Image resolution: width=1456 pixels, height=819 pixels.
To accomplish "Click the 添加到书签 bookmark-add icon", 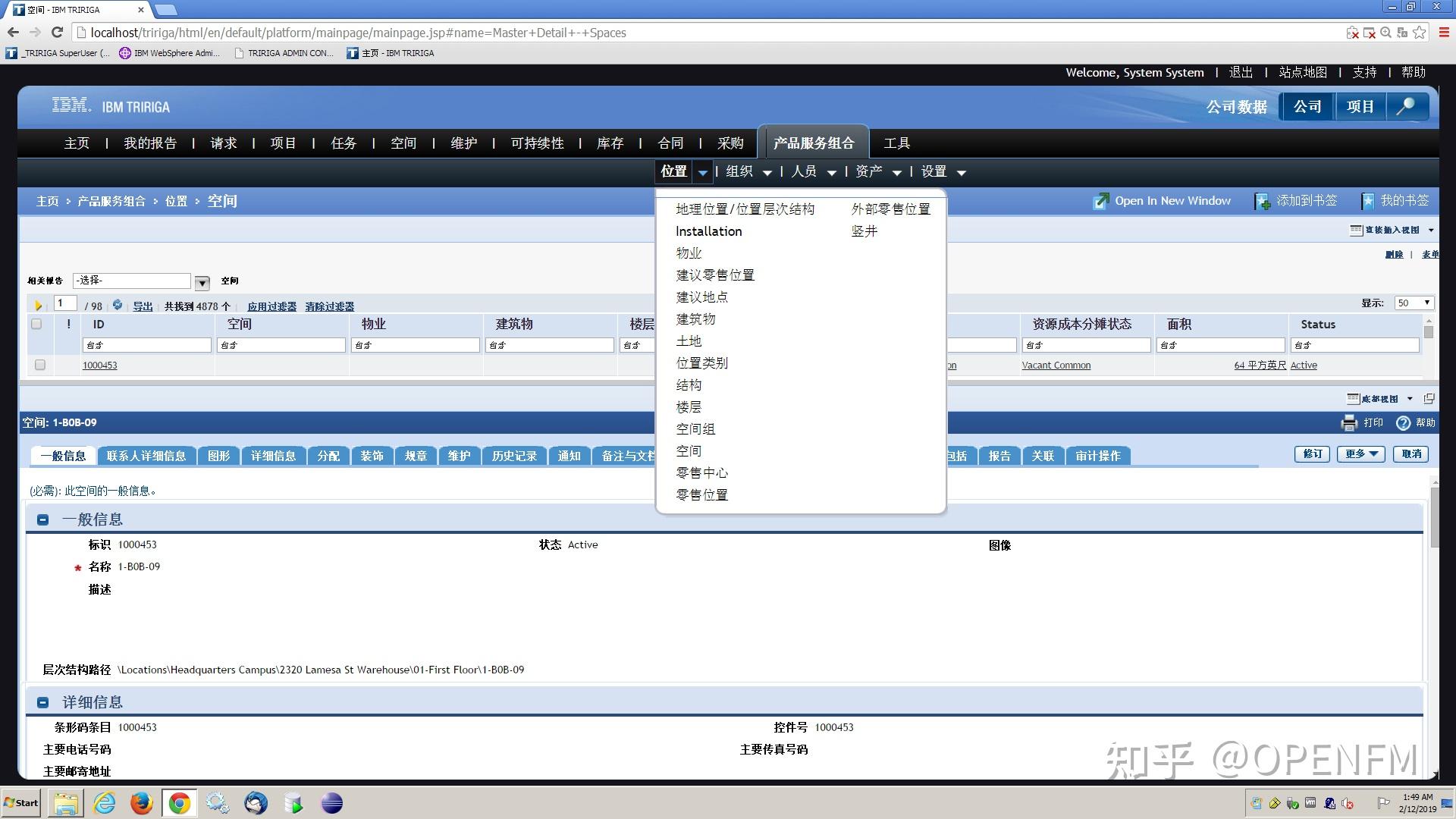I will pos(1262,200).
